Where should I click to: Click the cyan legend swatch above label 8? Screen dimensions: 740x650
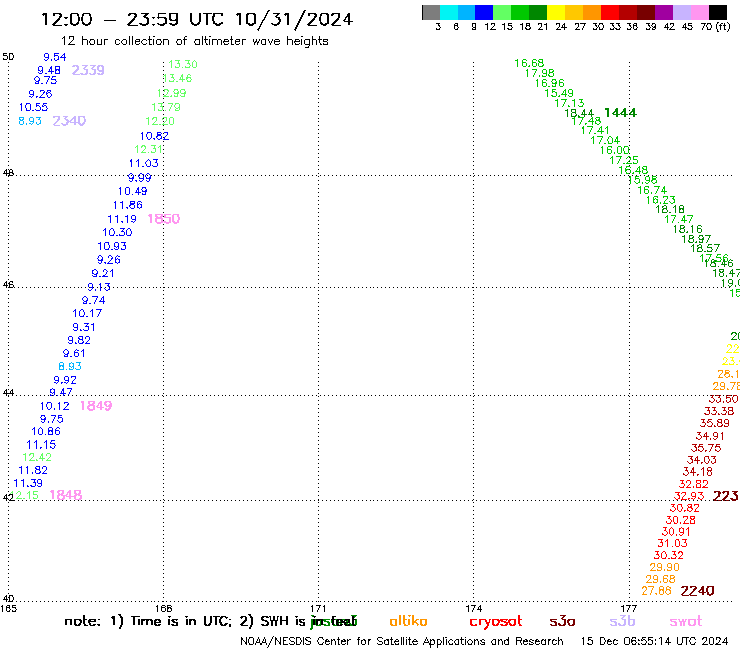(x=449, y=12)
